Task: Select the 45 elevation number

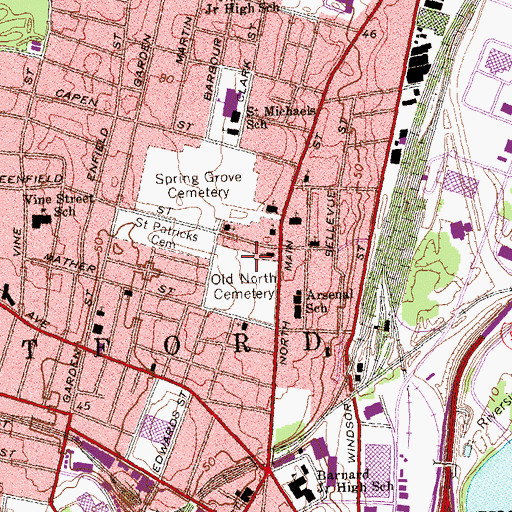Action: pos(83,406)
